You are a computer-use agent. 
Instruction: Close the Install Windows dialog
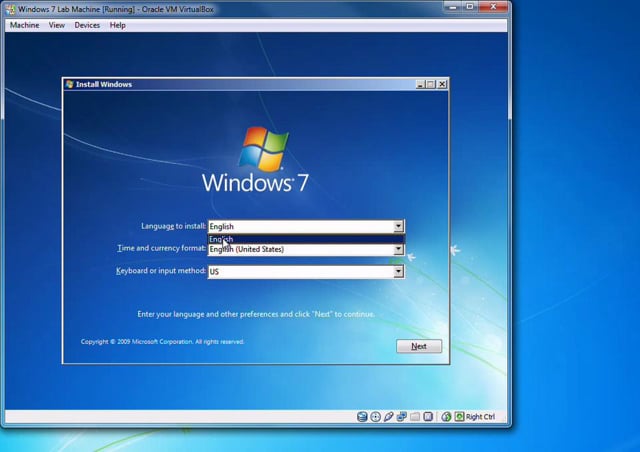(442, 84)
